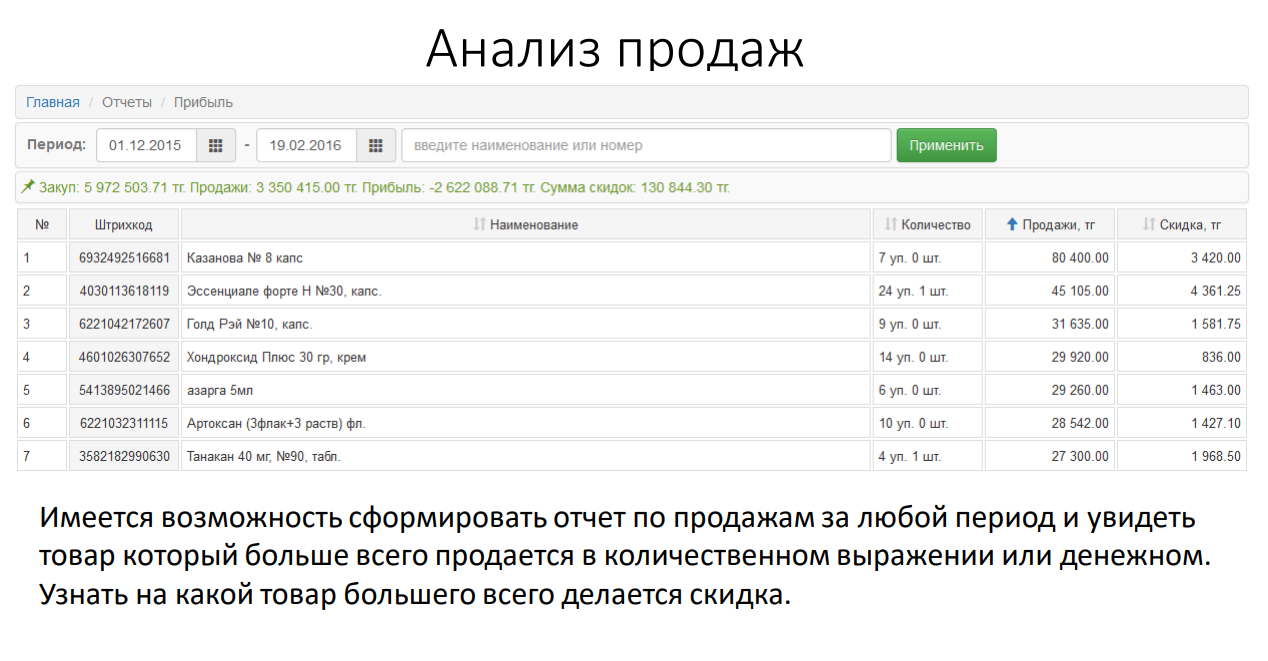Click the green pin icon in summary
The height and width of the screenshot is (661, 1268).
coord(28,187)
